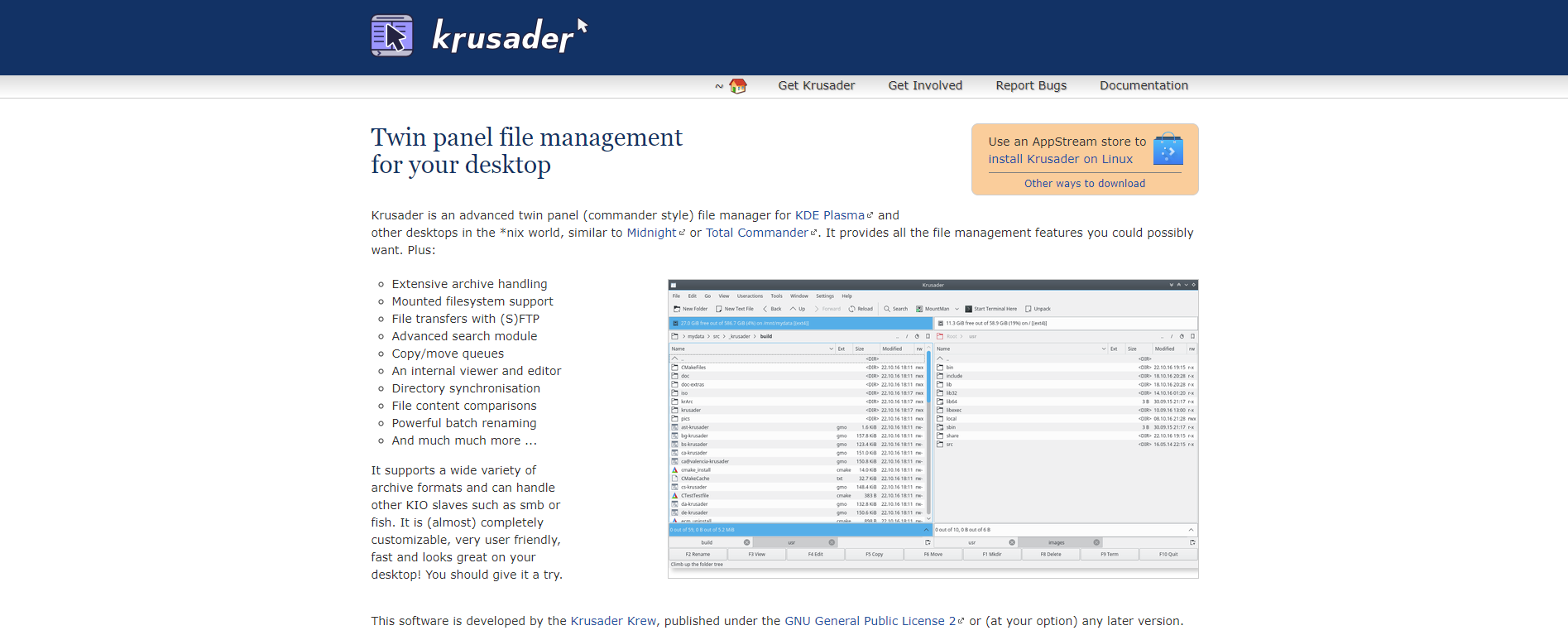Click the AppStream store shopping bag icon

point(1168,149)
